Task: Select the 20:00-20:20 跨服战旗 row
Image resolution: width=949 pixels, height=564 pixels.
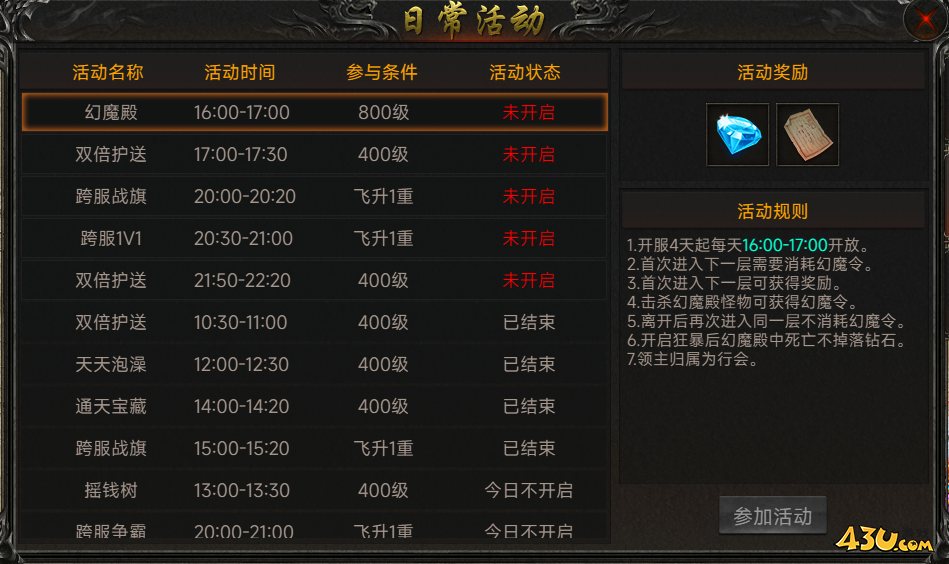Action: (x=315, y=196)
